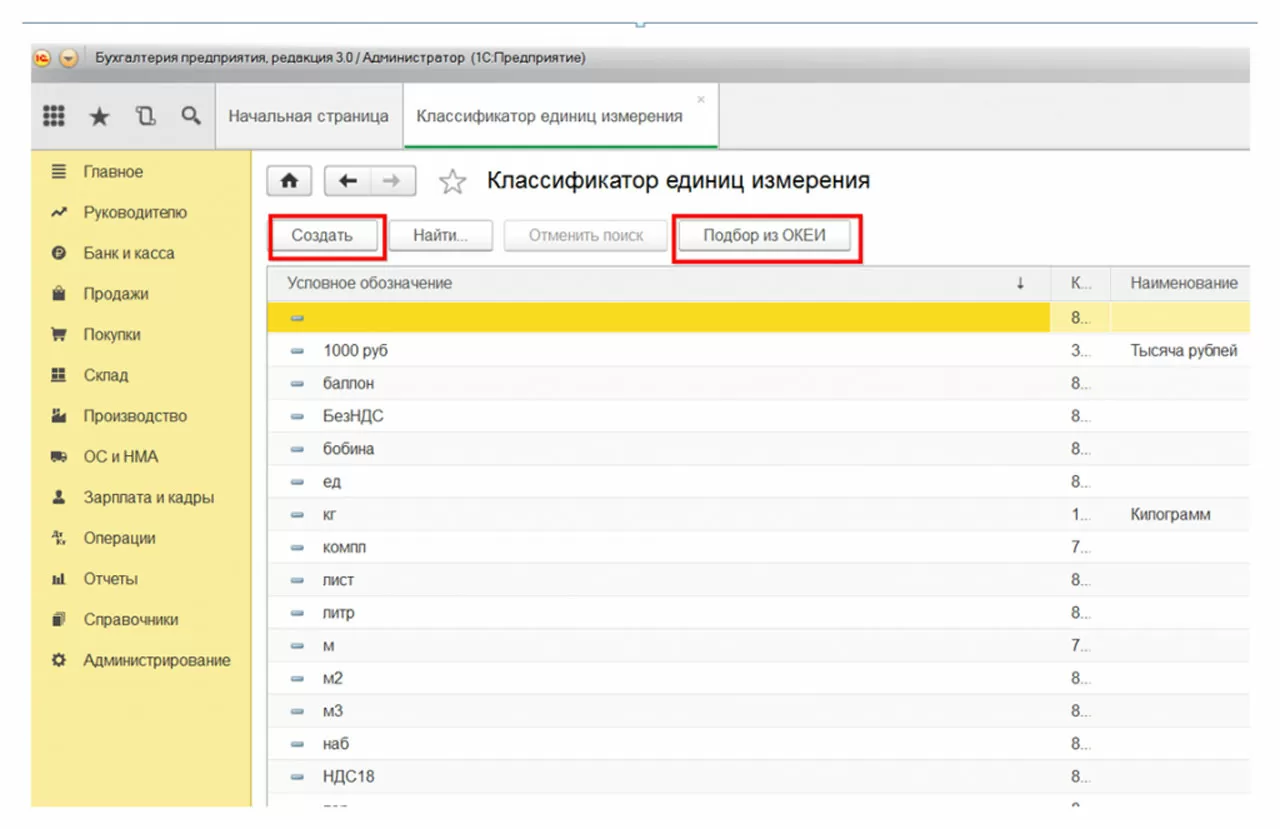
Task: Open the History icon in top toolbar
Action: [146, 116]
